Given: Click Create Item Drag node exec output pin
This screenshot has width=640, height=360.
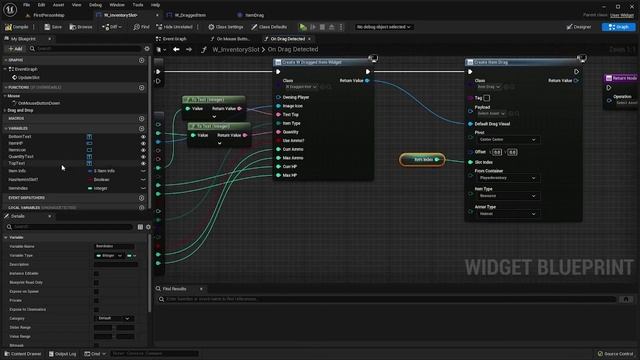Looking at the screenshot, I should pyautogui.click(x=576, y=72).
